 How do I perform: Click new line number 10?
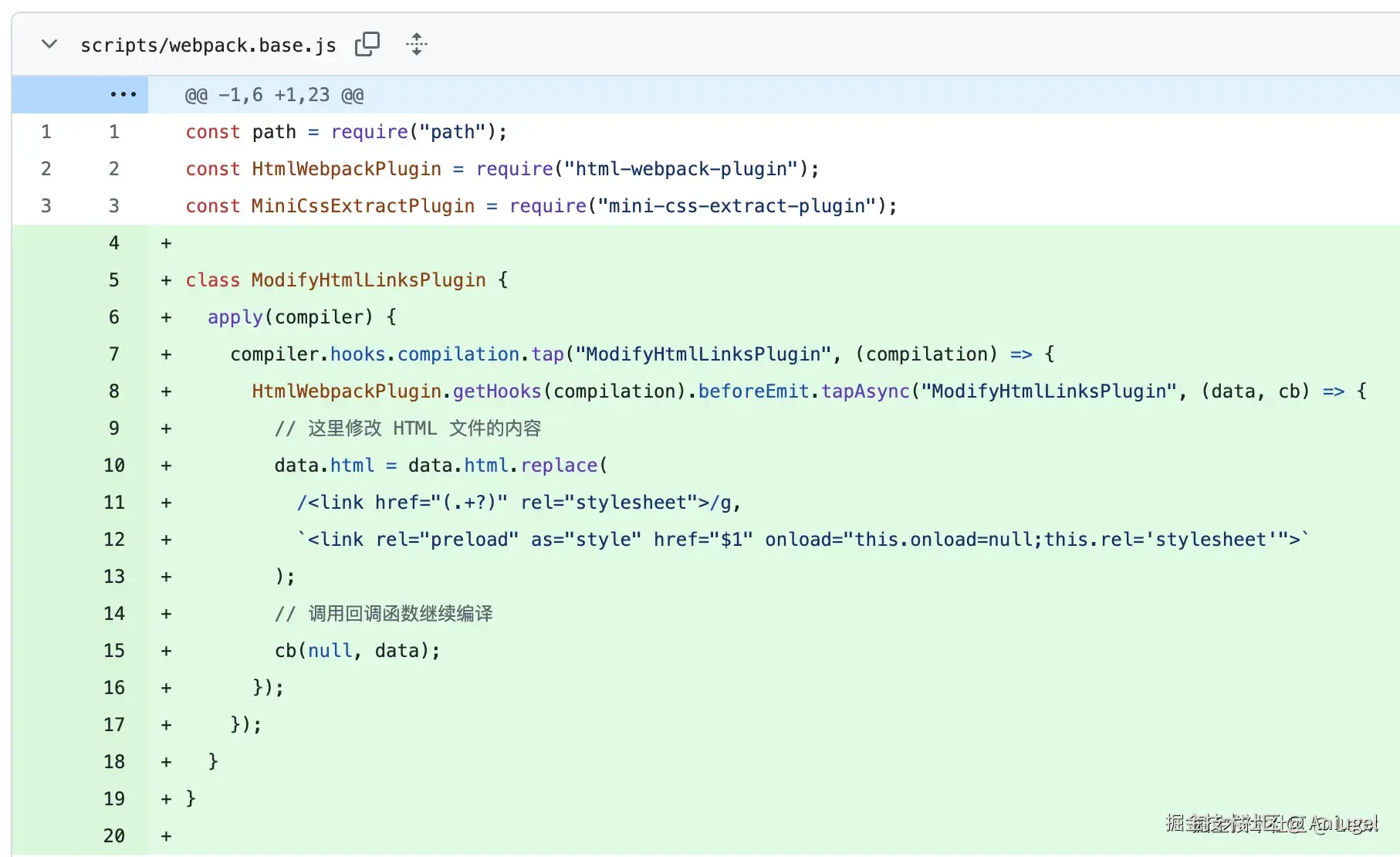point(113,465)
